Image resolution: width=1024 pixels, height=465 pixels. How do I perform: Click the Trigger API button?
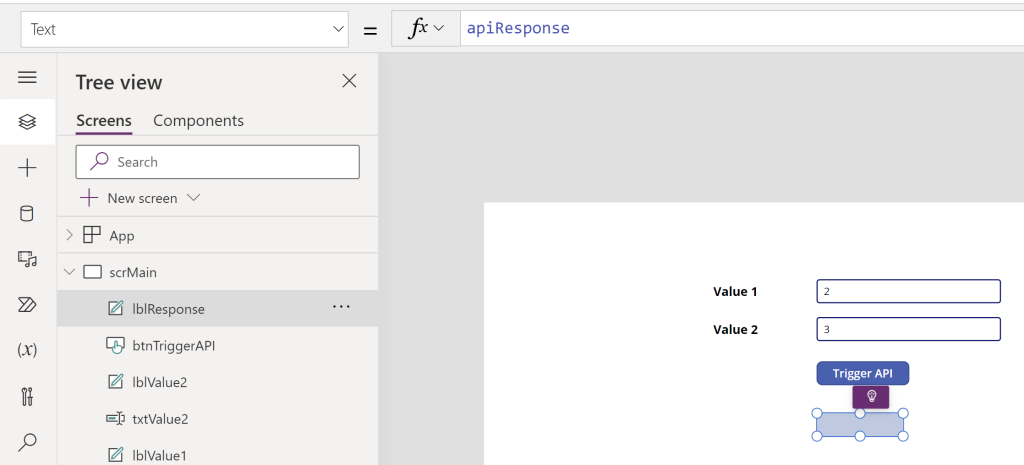coord(862,373)
